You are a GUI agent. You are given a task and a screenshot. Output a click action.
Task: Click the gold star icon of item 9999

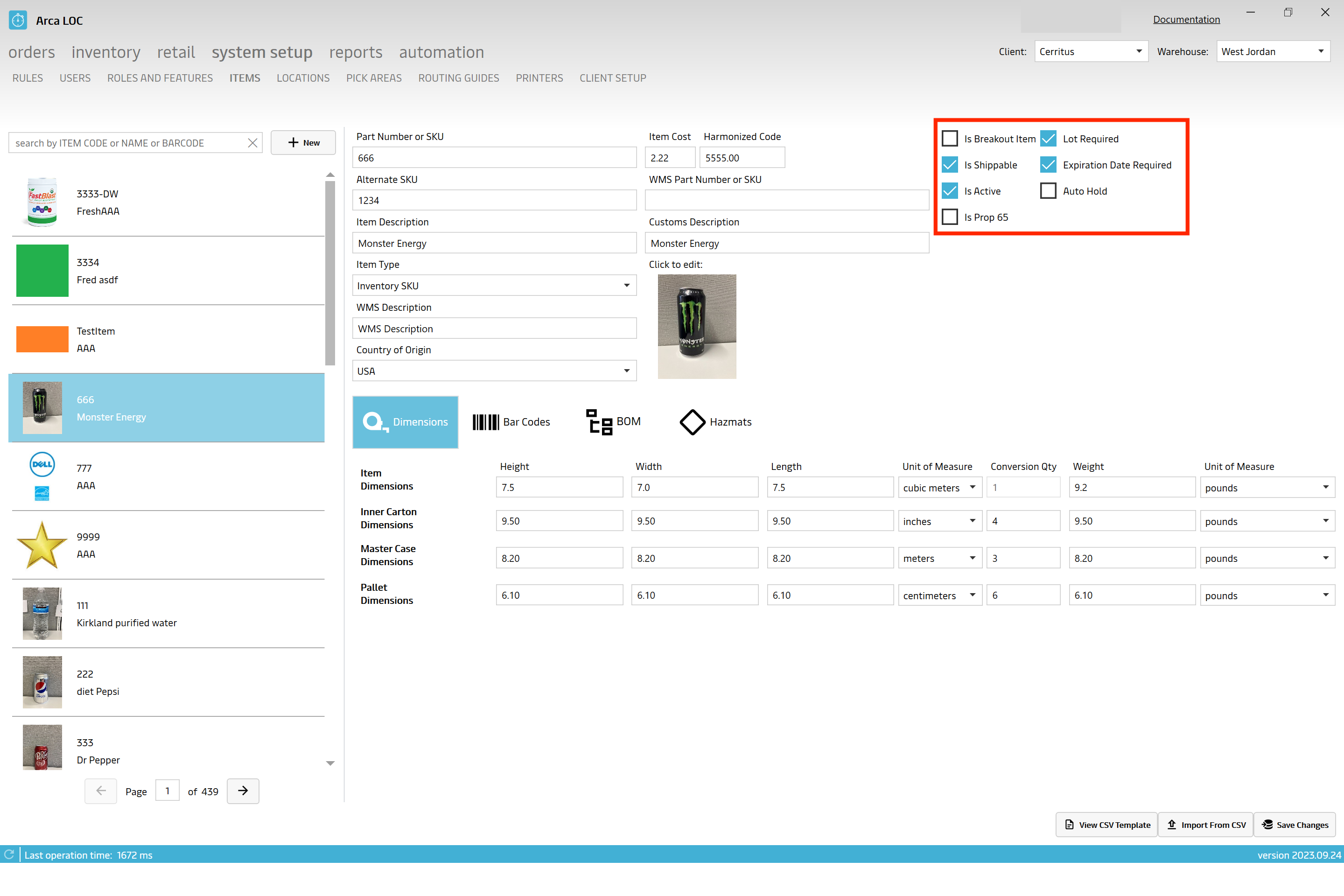tap(42, 545)
